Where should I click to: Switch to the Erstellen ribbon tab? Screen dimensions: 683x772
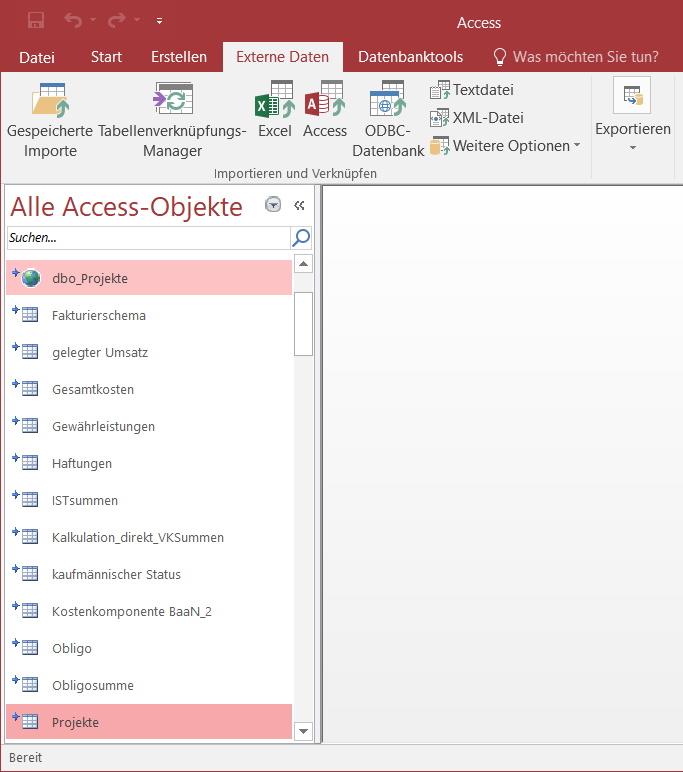coord(179,57)
